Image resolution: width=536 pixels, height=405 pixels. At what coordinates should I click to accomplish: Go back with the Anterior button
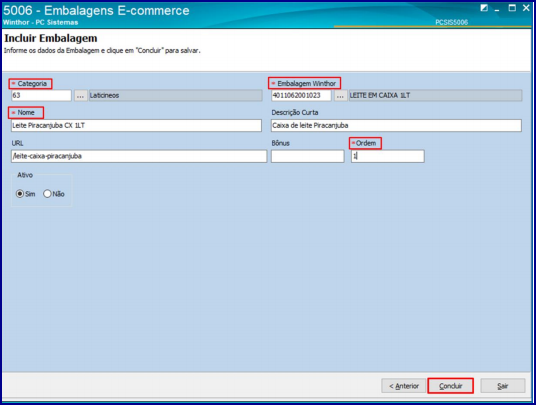403,386
